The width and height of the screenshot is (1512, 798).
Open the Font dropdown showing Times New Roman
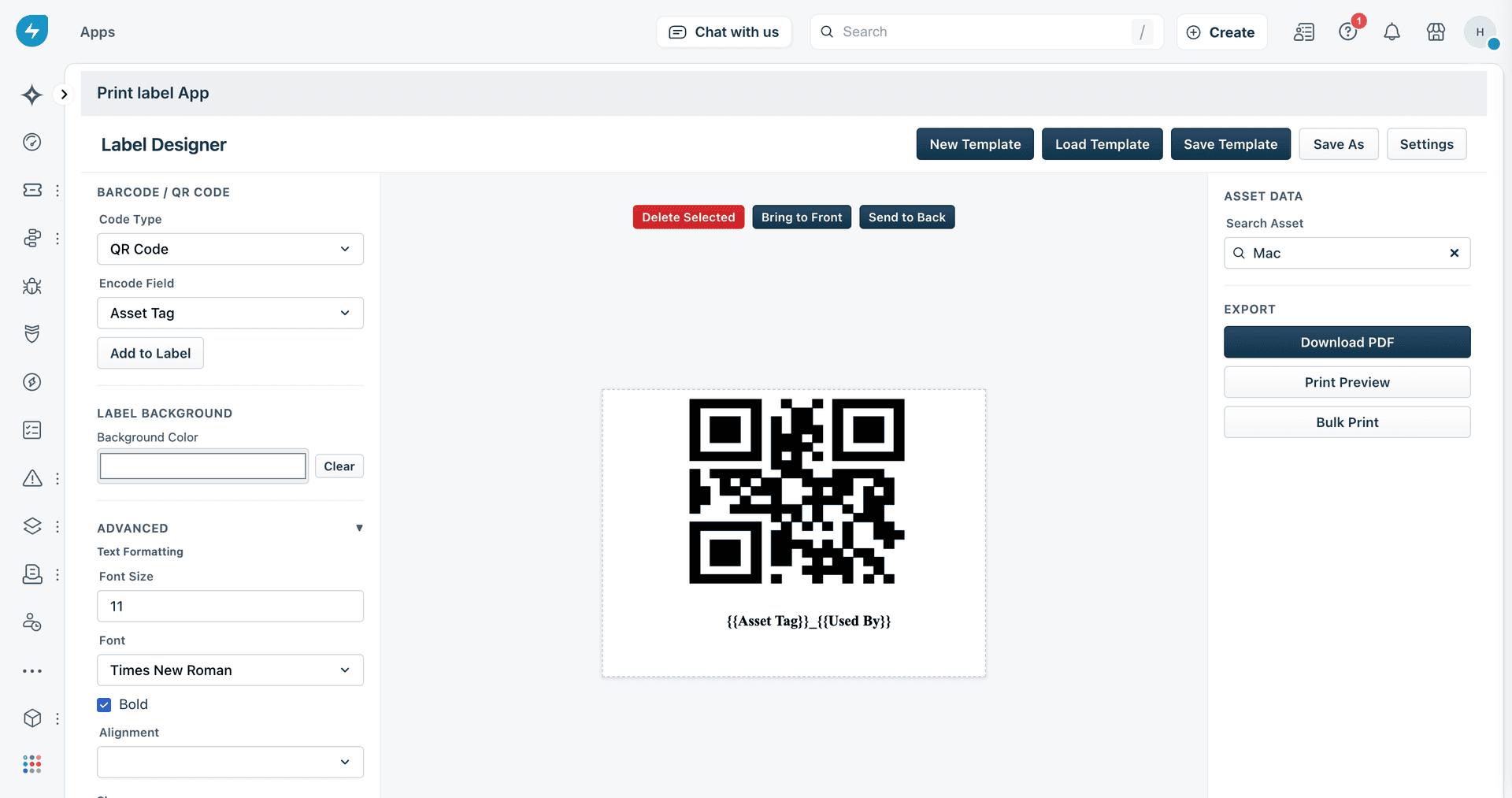(x=230, y=670)
